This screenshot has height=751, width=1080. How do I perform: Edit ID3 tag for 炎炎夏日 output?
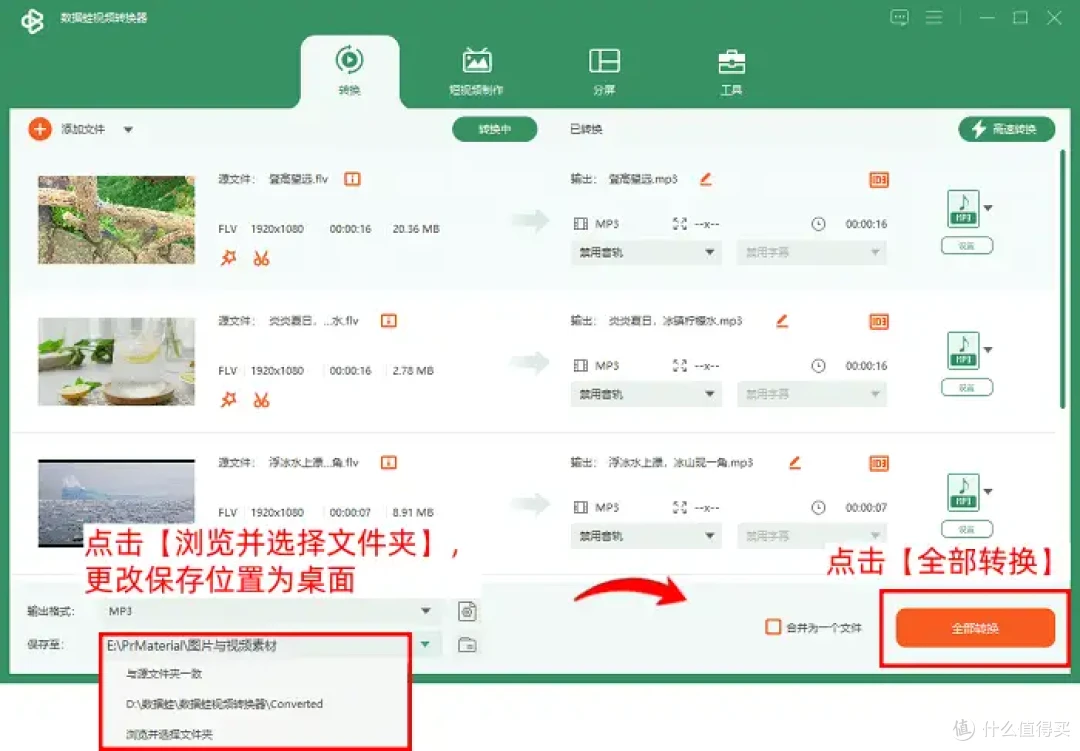tap(879, 322)
